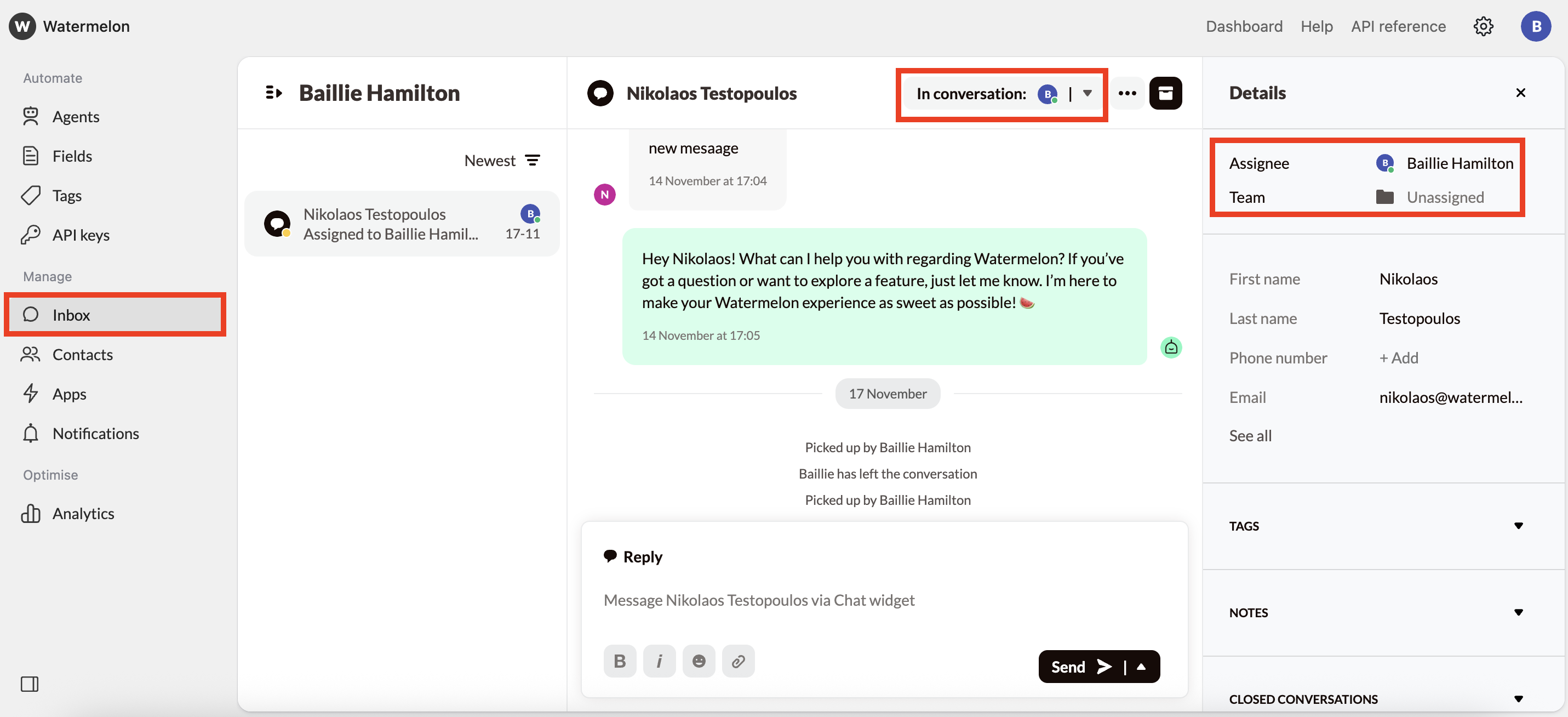
Task: Add phone number with + Add
Action: point(1398,357)
